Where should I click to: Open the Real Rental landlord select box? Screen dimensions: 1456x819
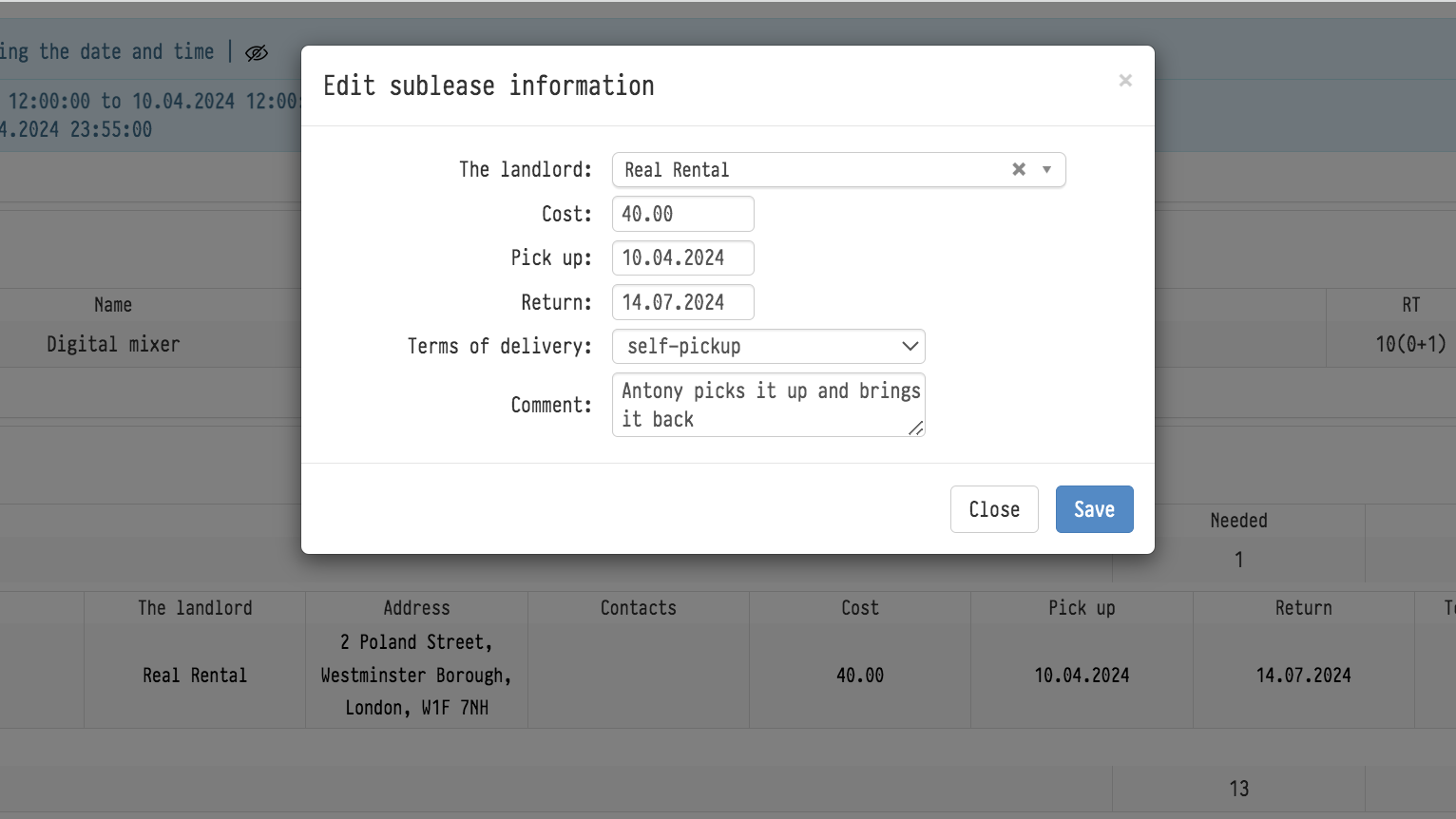(808, 170)
